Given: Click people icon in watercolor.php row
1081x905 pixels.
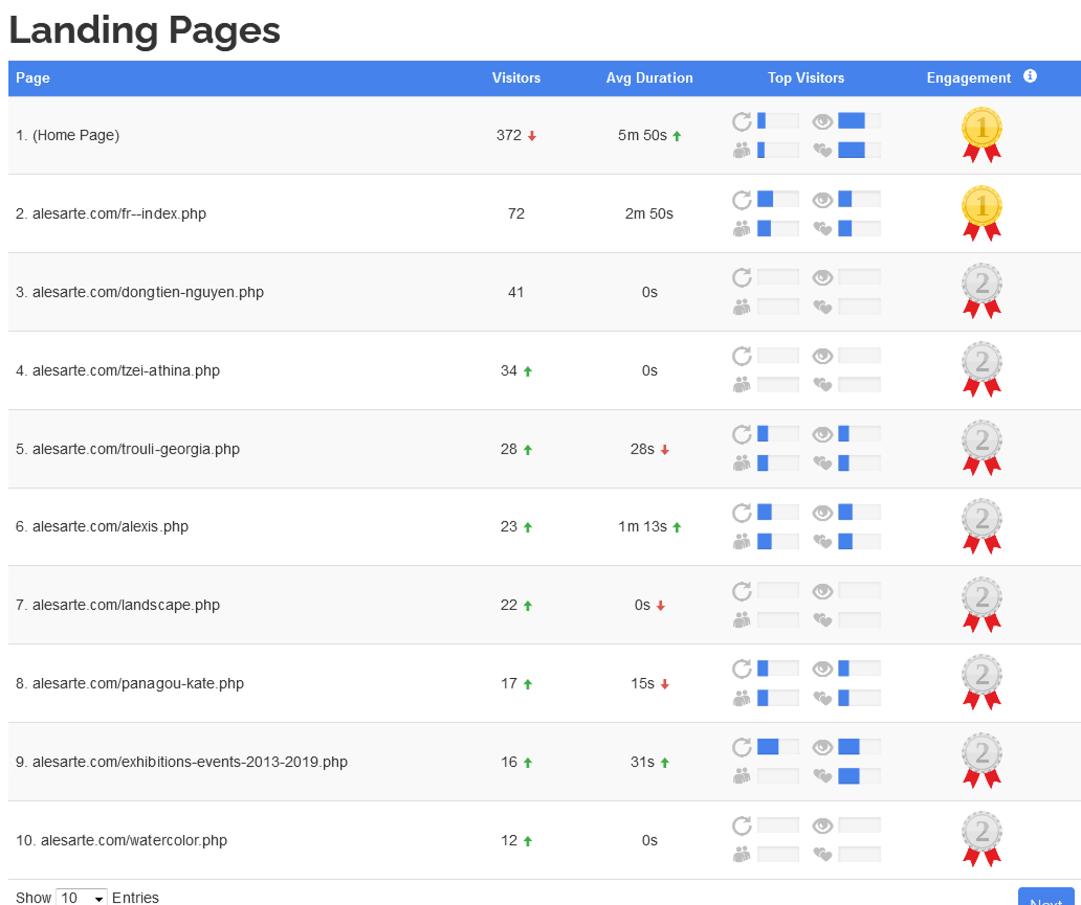Looking at the screenshot, I should [x=742, y=855].
